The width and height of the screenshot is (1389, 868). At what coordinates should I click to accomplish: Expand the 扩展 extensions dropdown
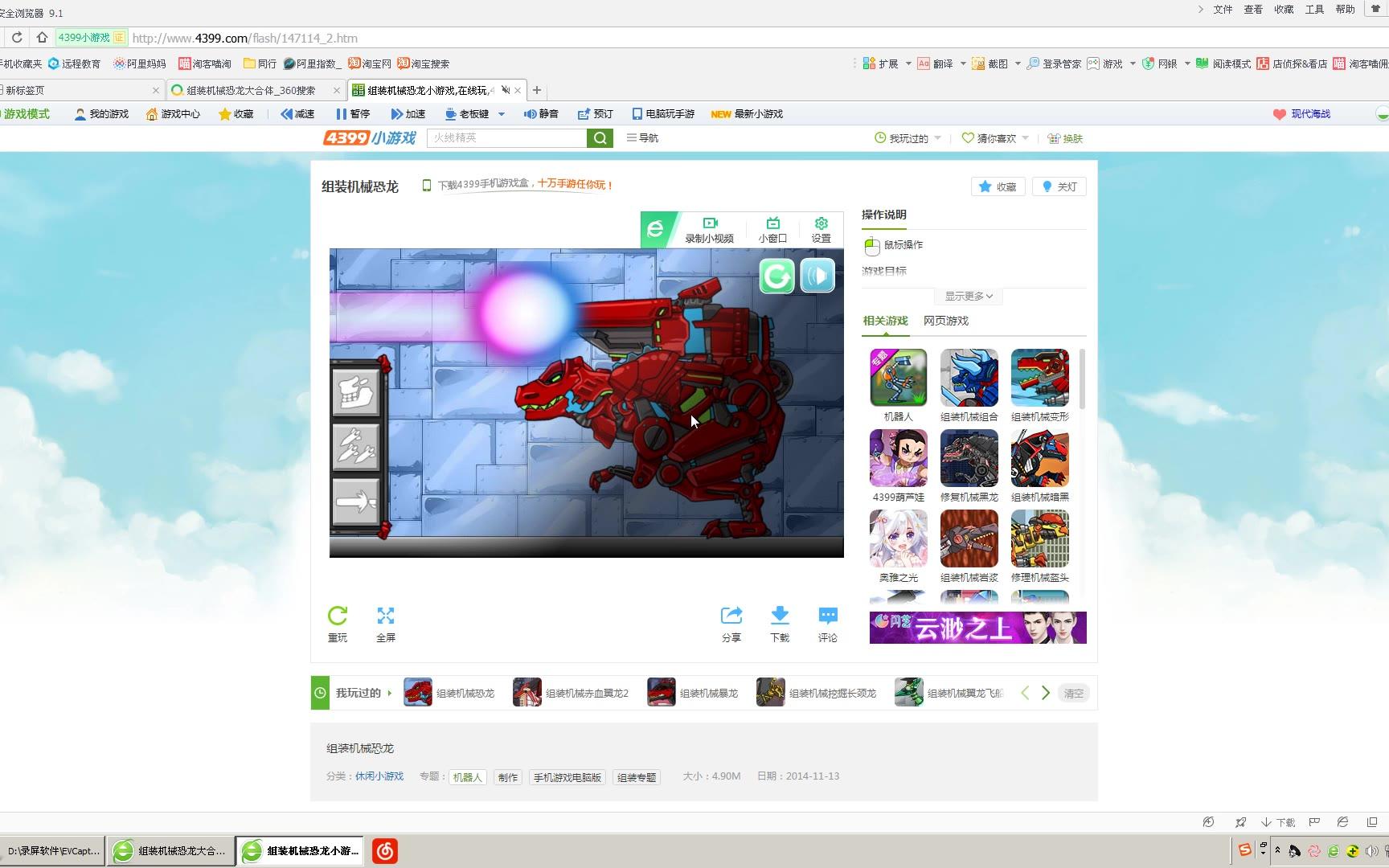[x=908, y=63]
